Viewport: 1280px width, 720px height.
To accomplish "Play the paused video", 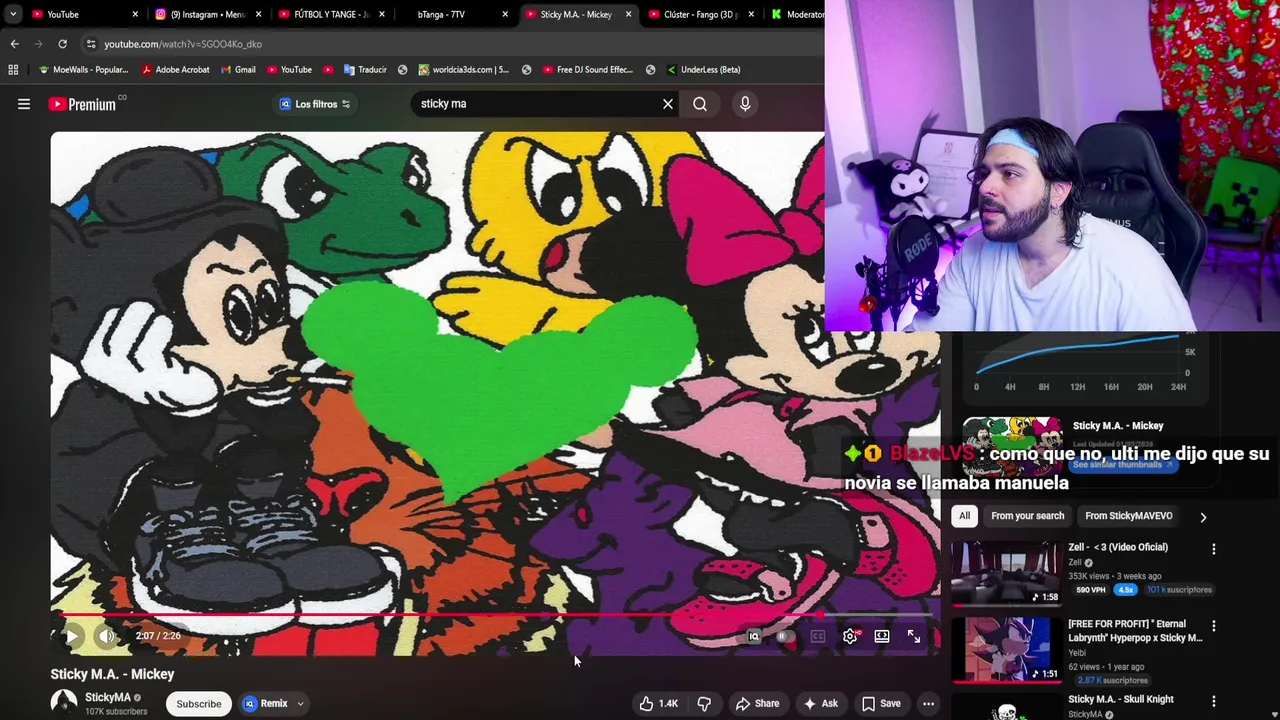I will (72, 636).
